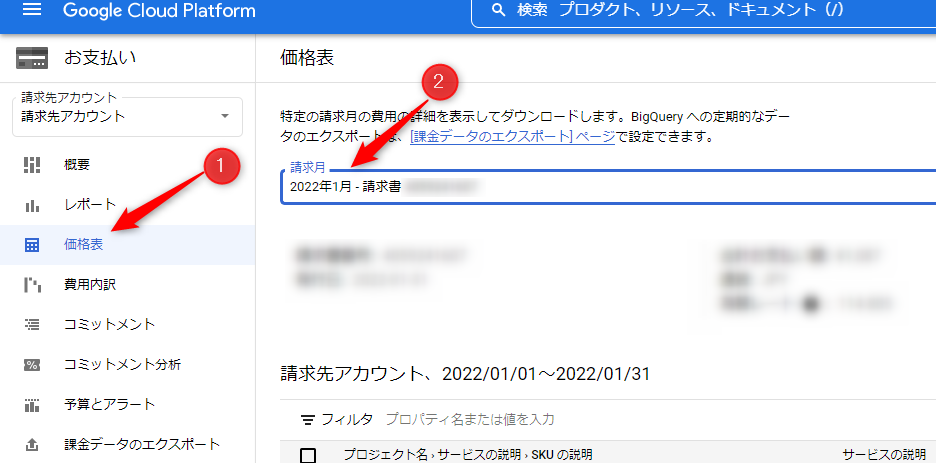The width and height of the screenshot is (936, 463).
Task: Click the プロジェクト名 › サービスの説明 › SKU column header
Action: pos(468,455)
